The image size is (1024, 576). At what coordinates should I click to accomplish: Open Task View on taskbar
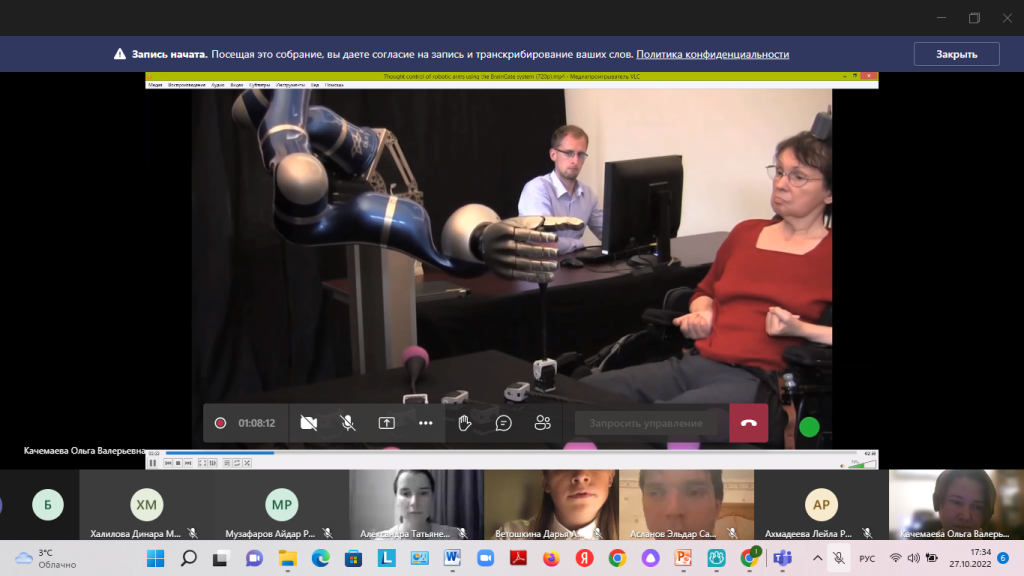(221, 558)
